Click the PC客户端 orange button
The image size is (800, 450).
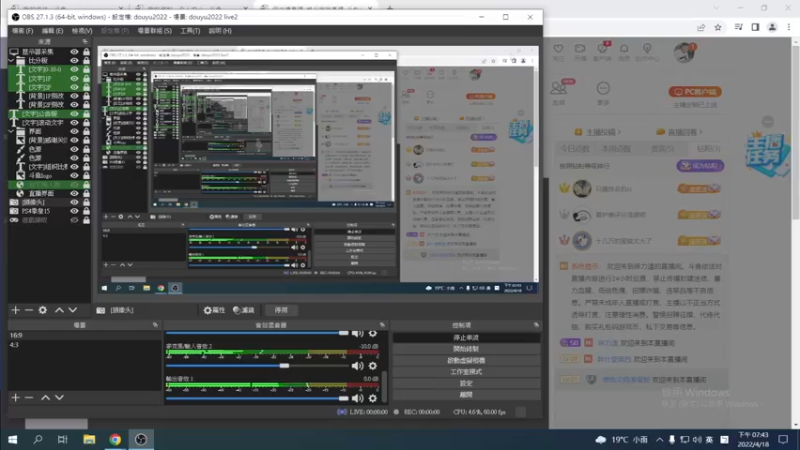695,92
